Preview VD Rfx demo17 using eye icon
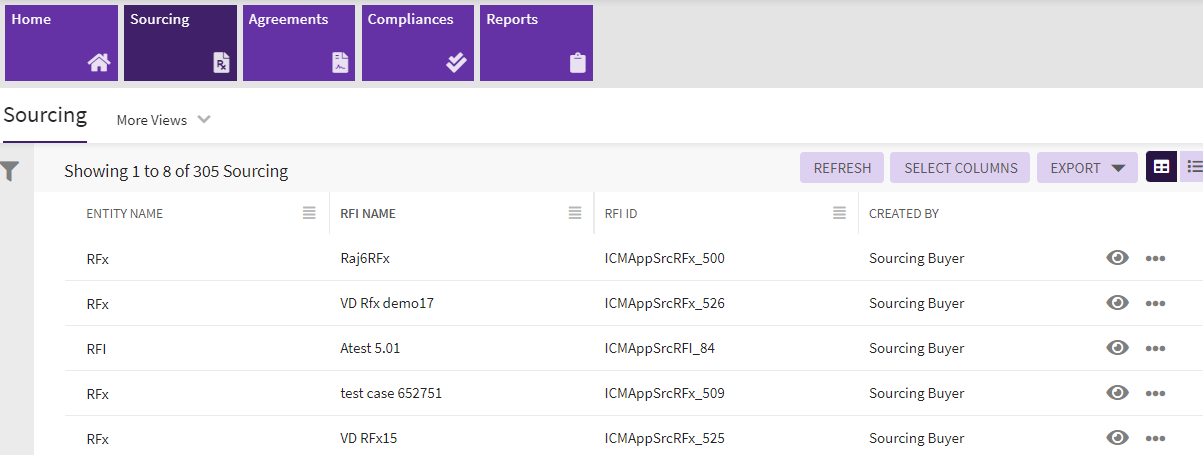Screen dimensions: 1203x455 (1117, 303)
